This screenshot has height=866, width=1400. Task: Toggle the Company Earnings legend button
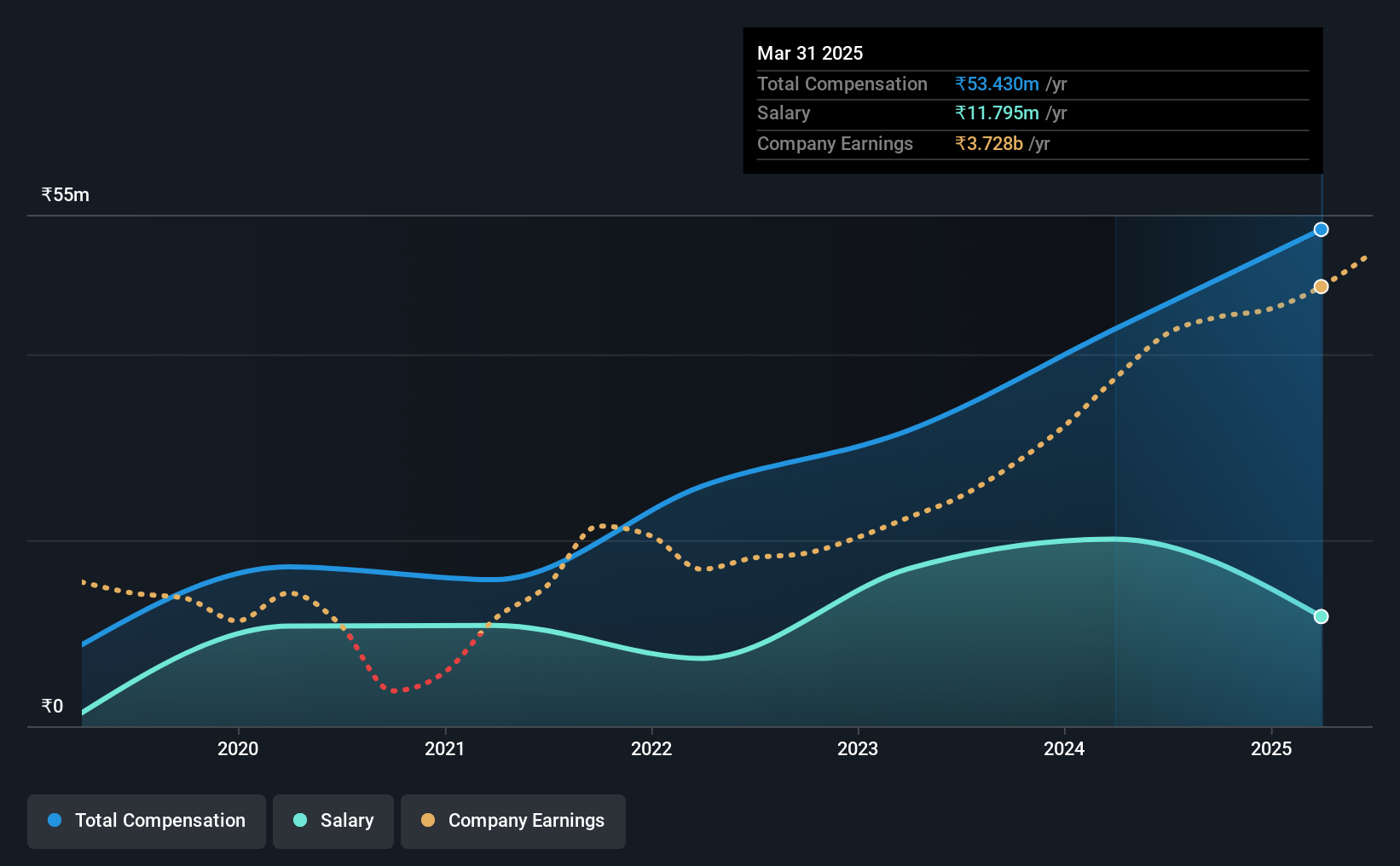point(513,821)
